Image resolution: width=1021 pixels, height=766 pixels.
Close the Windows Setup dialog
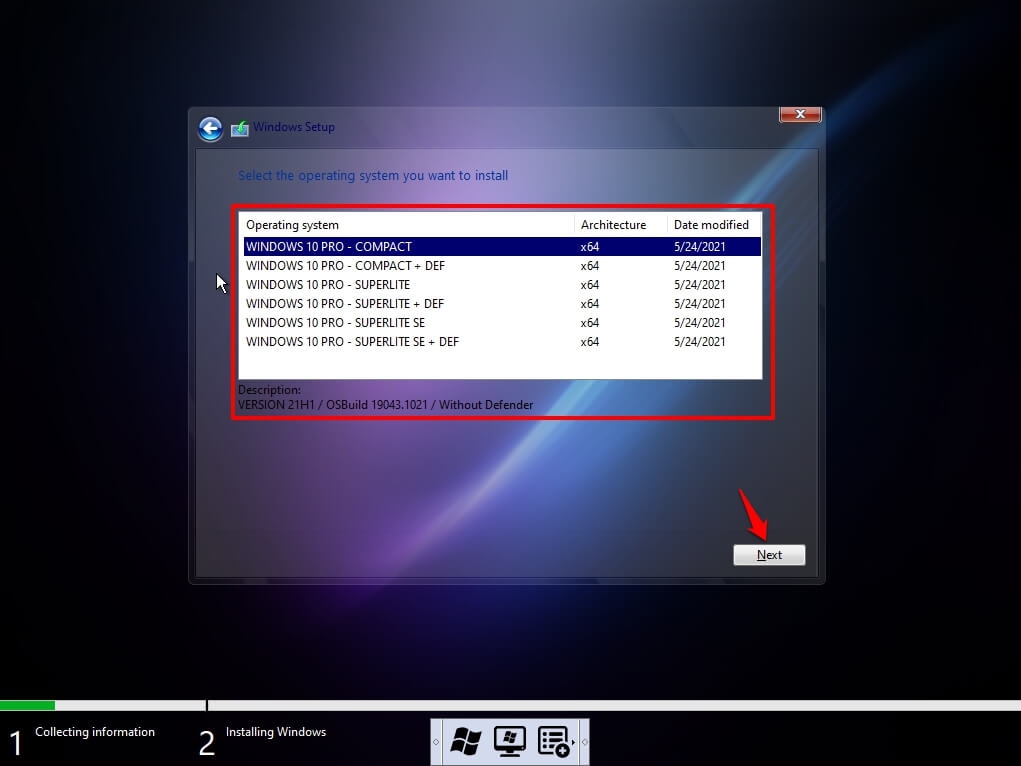point(800,115)
